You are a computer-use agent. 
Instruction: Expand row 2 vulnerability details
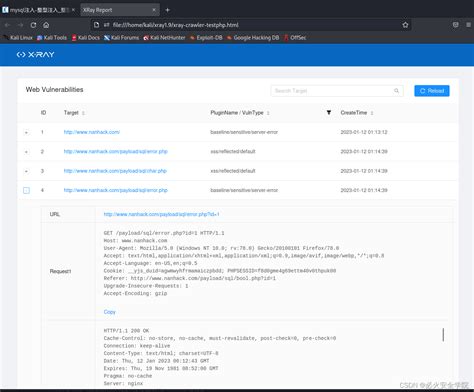[26, 152]
